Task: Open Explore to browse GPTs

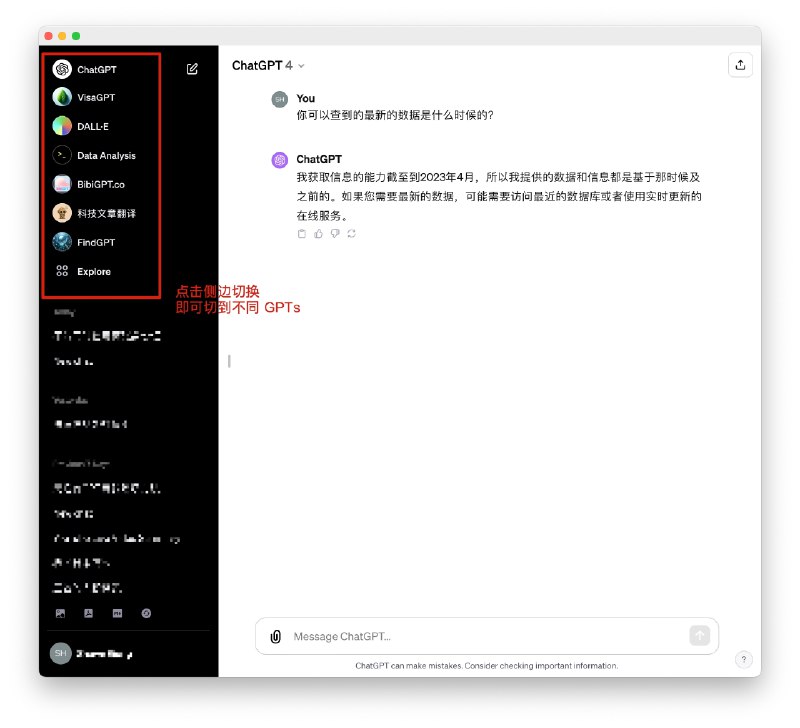Action: (x=83, y=271)
